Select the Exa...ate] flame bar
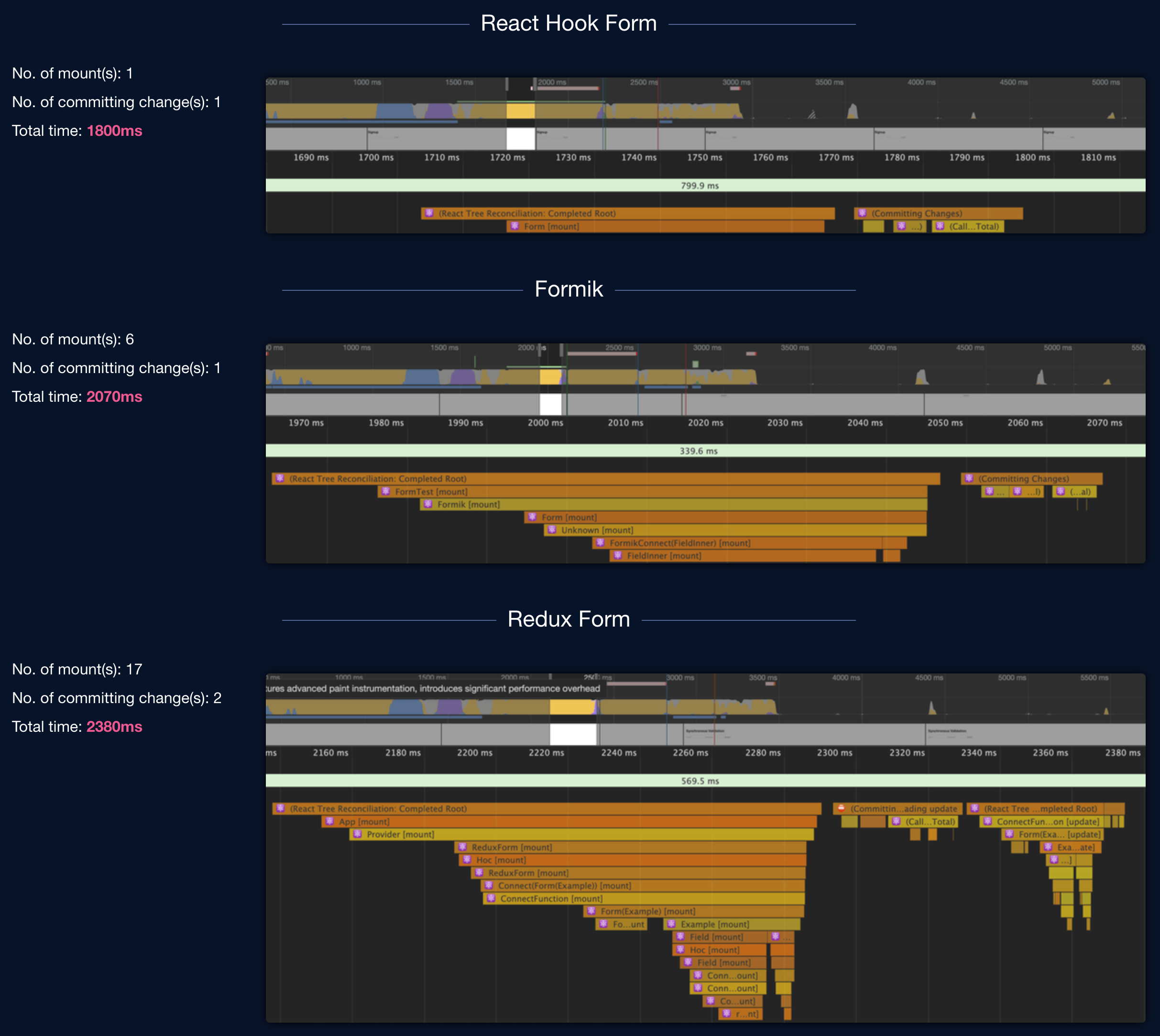The height and width of the screenshot is (1036, 1160). click(x=1071, y=848)
